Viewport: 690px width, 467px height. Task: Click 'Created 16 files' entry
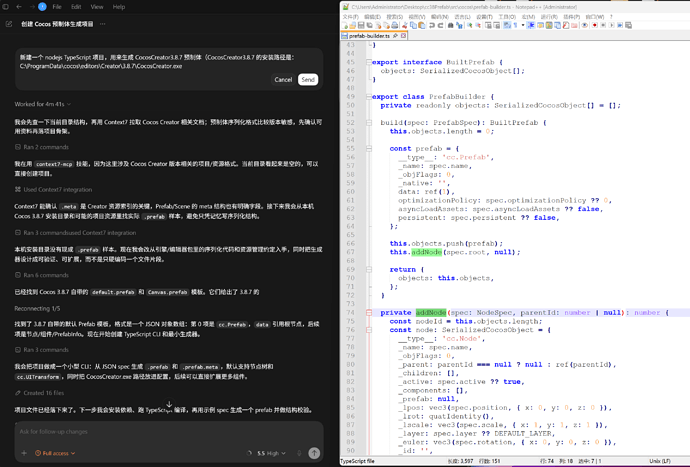point(40,393)
